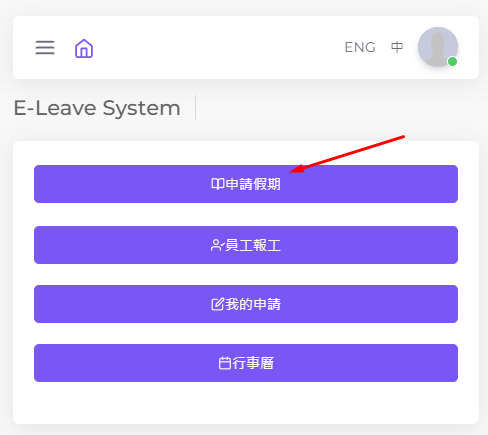Open the user avatar profile menu
Screen dimensions: 488x435
[x=438, y=47]
